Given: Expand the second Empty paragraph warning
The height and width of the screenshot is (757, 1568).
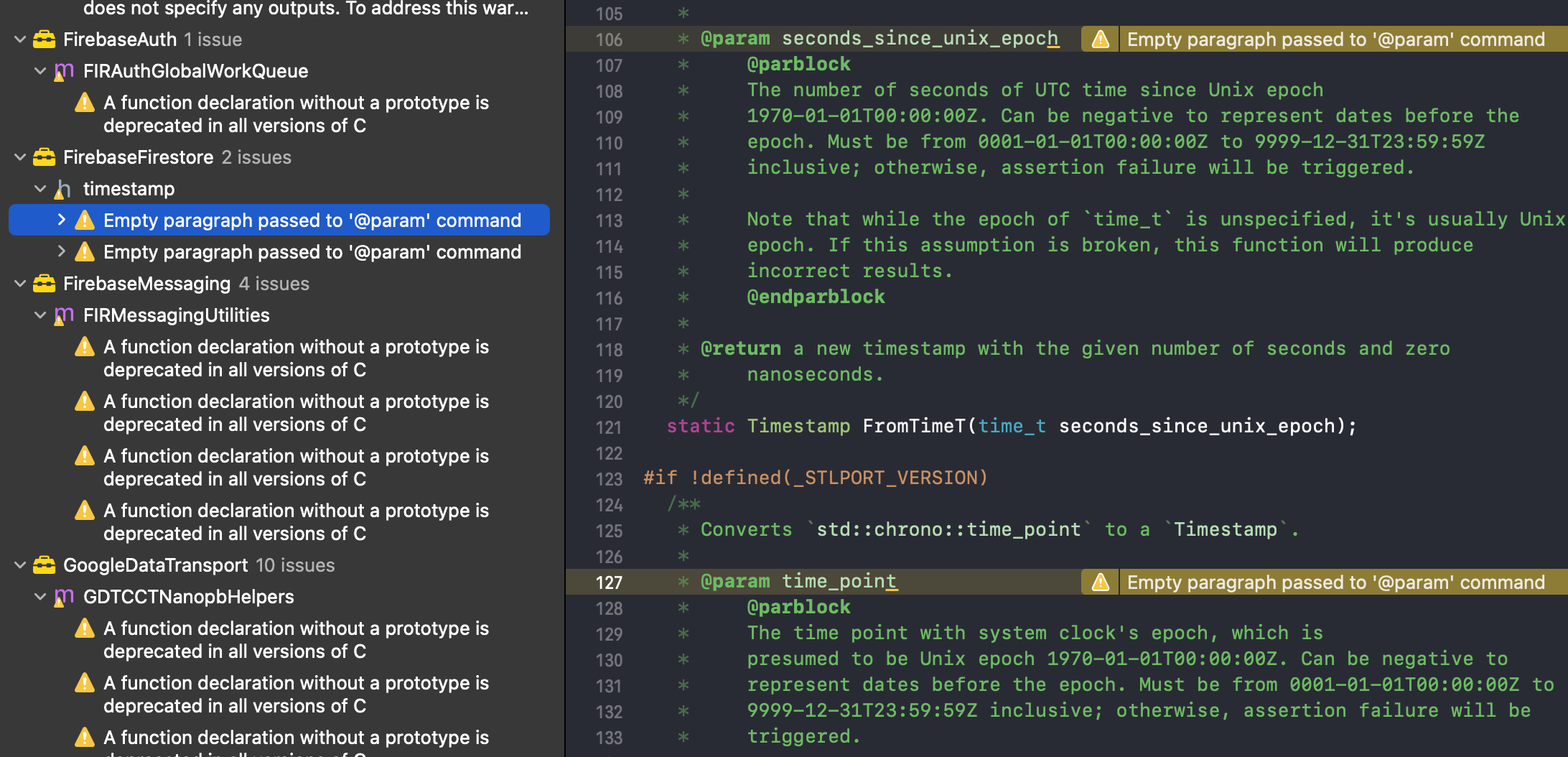Looking at the screenshot, I should tap(62, 251).
